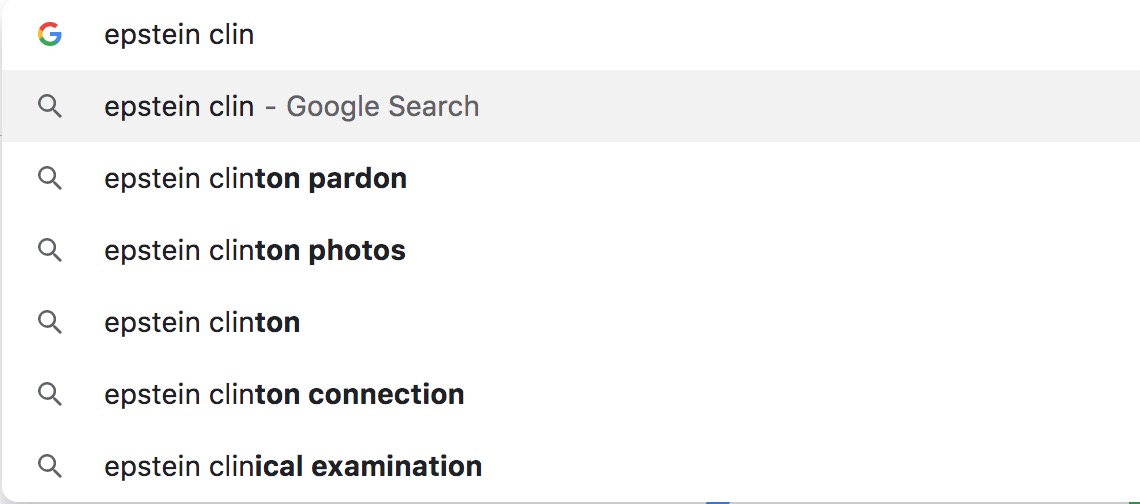The image size is (1140, 504).
Task: Click magnifier icon beside 'epstein clin - Google Search'
Action: 49,106
